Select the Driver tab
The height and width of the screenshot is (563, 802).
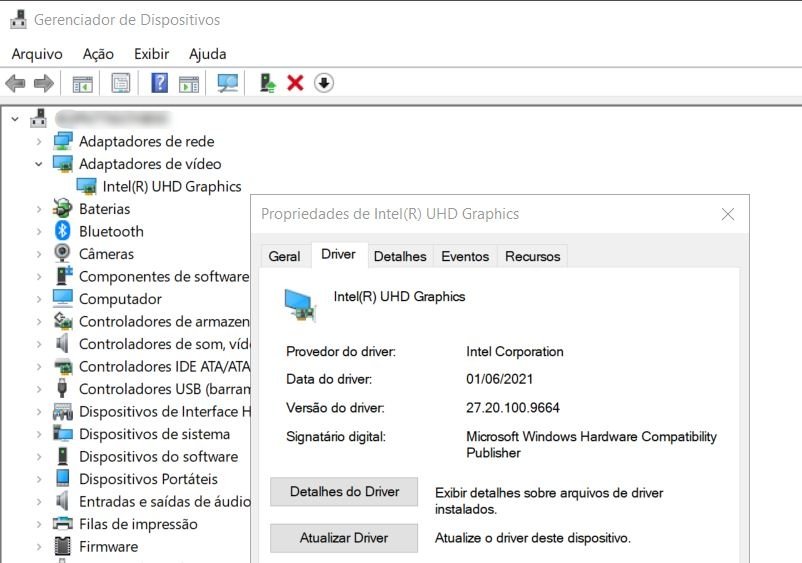339,255
